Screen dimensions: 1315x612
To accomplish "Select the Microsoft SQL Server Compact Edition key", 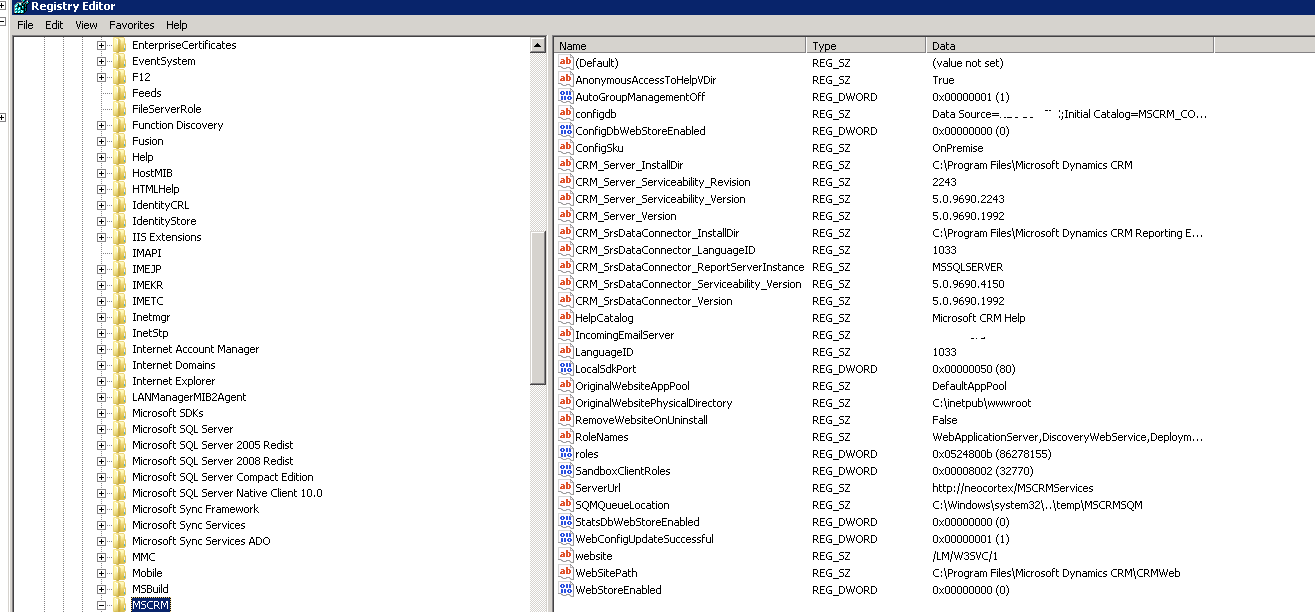I will (223, 477).
